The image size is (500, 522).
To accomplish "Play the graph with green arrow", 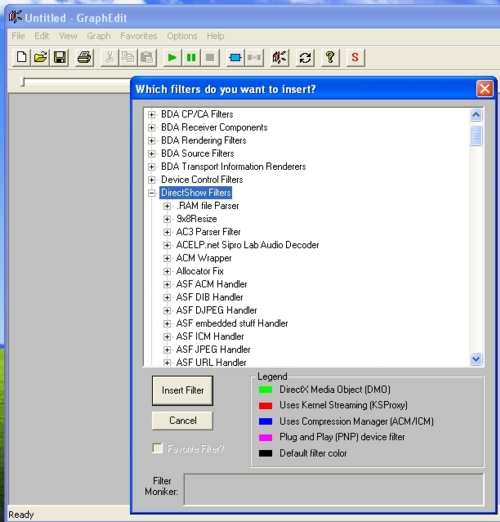I will click(172, 58).
